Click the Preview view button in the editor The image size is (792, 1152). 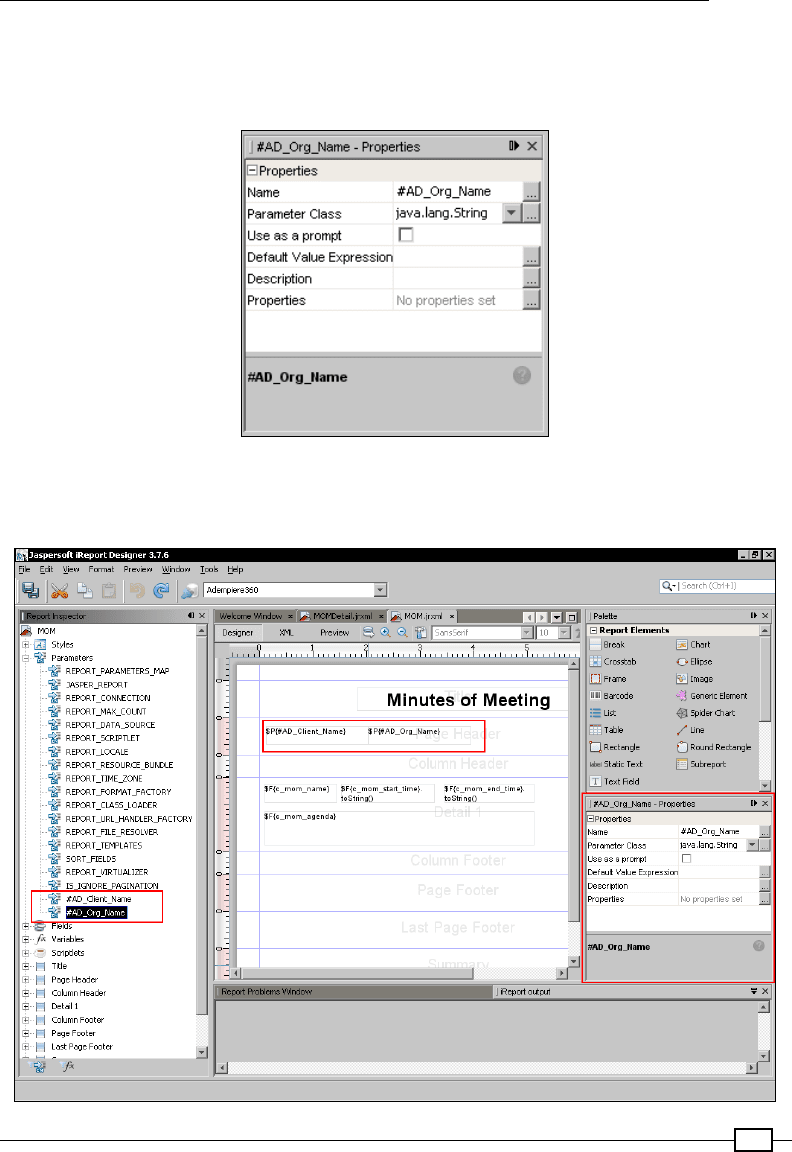334,633
